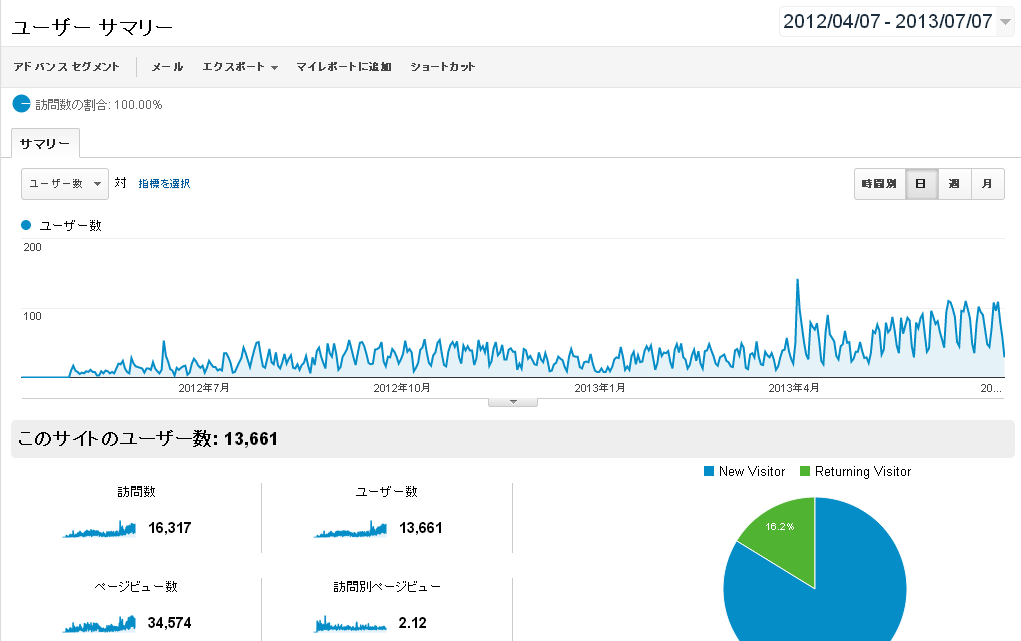Screen dimensions: 1021x641
Task: Click the 訪問別ページビュー sparkline chart
Action: pyautogui.click(x=350, y=623)
